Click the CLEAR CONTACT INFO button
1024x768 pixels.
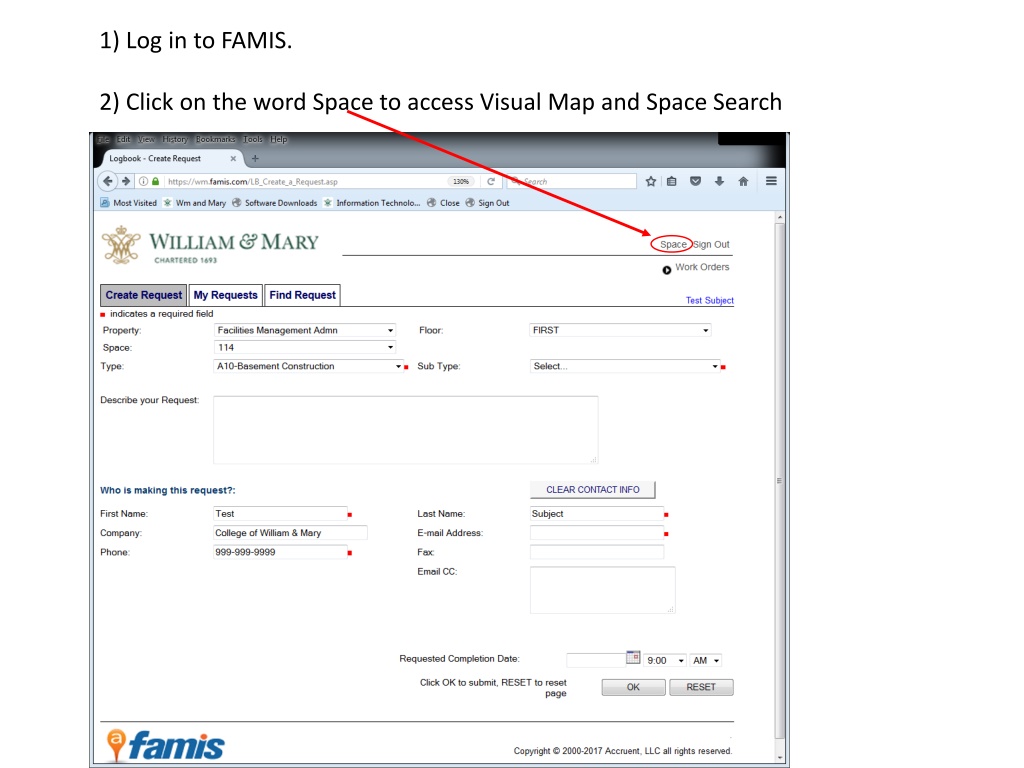click(x=592, y=490)
